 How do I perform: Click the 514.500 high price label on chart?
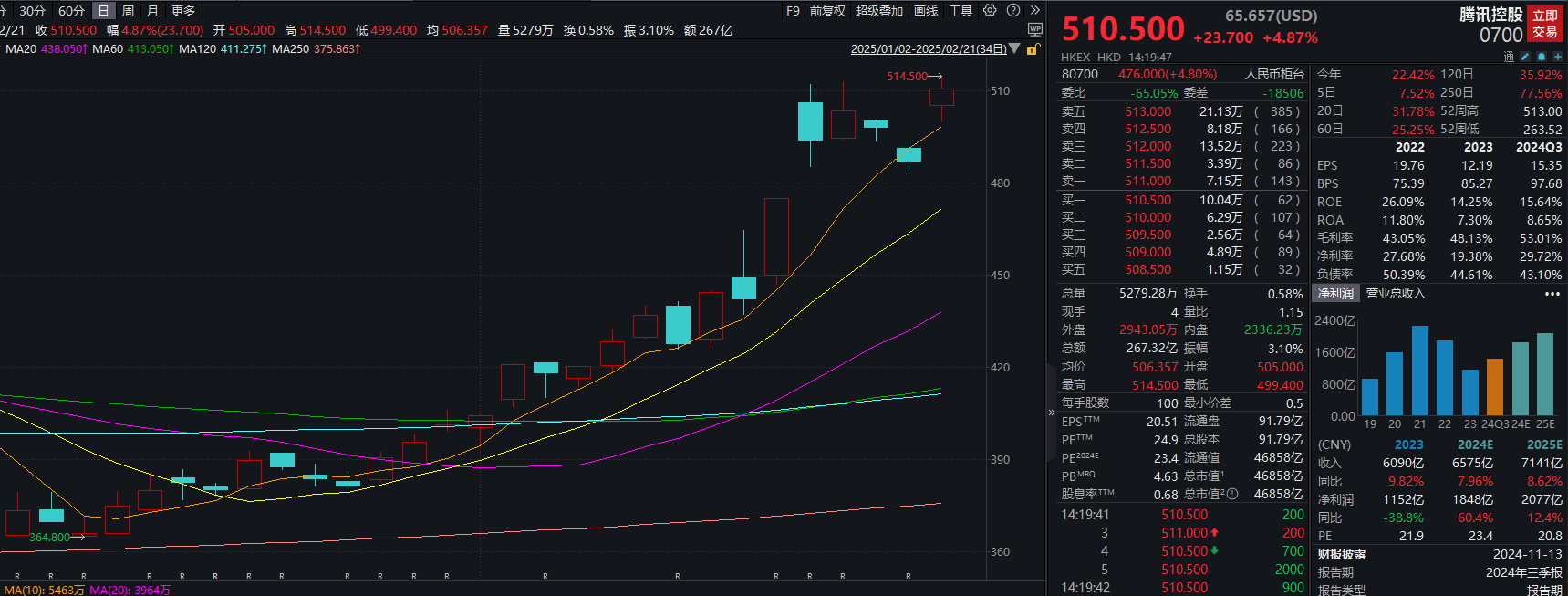click(907, 77)
